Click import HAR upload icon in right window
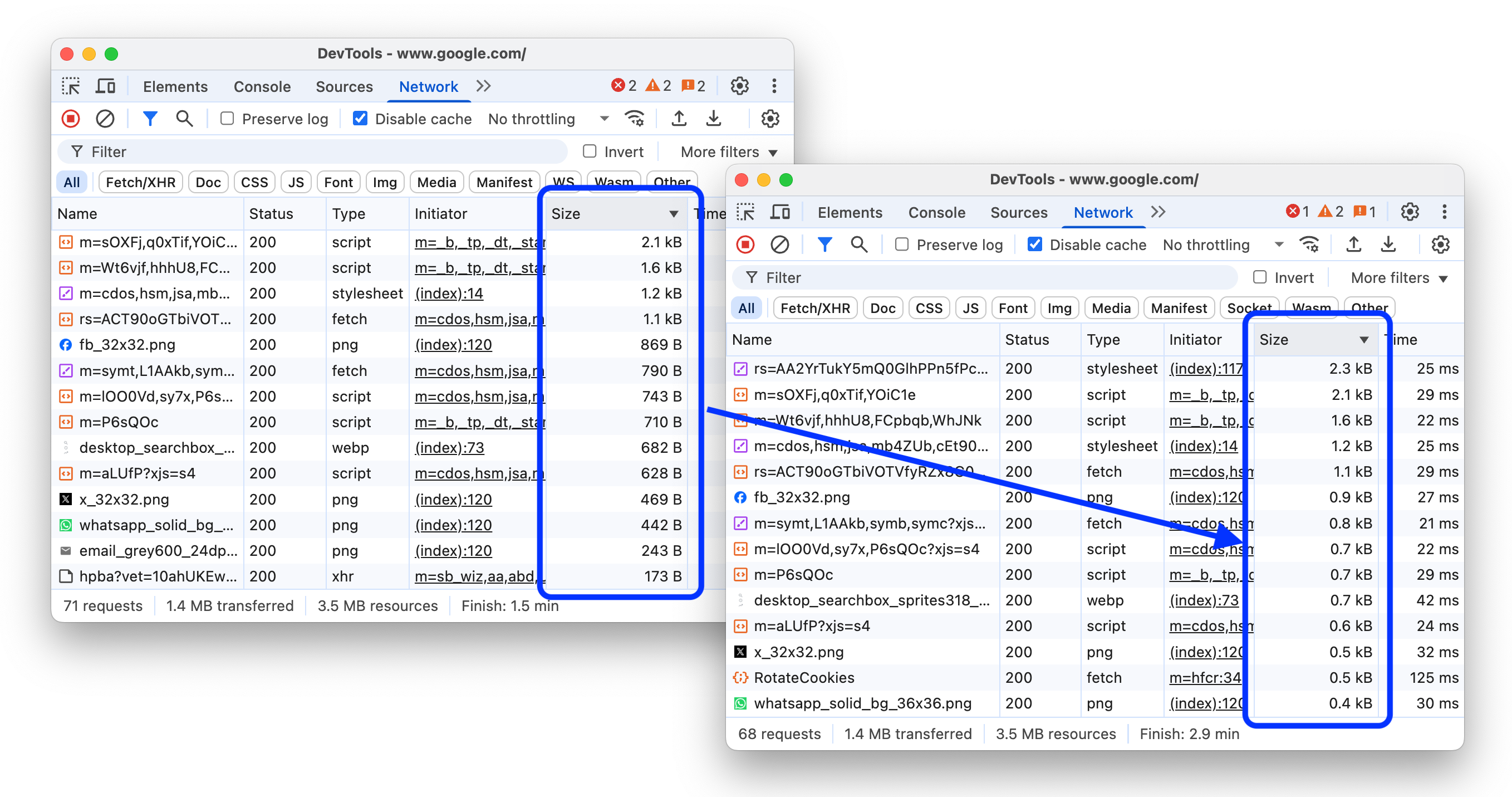 coord(1353,245)
